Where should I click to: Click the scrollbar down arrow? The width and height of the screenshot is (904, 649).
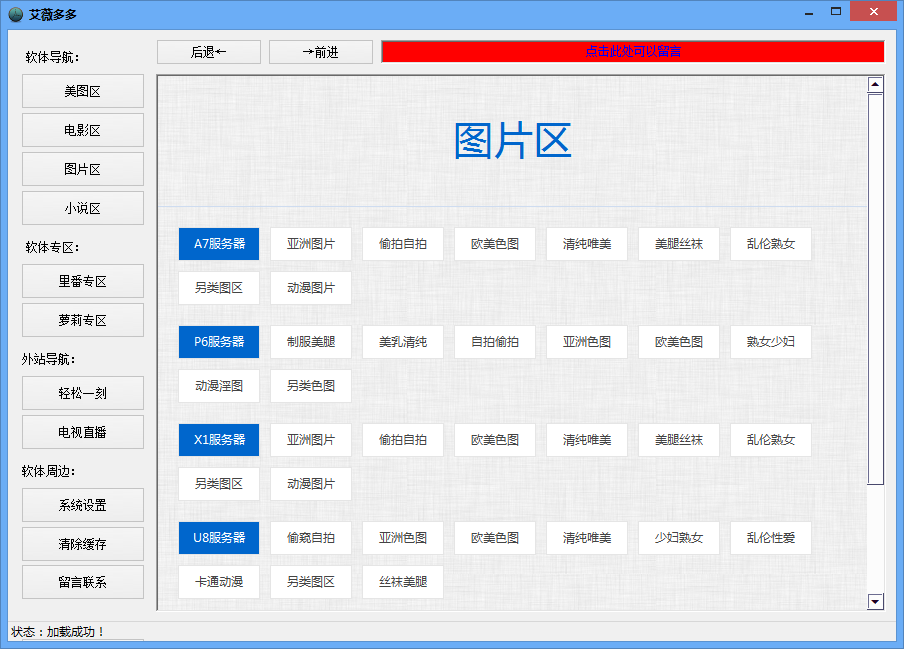point(875,602)
